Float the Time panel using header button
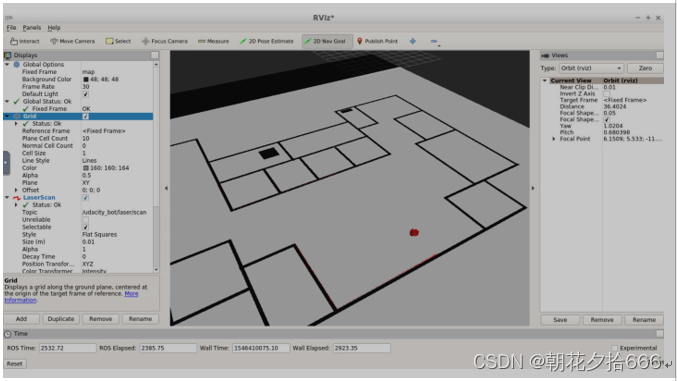The width and height of the screenshot is (677, 381). pyautogui.click(x=660, y=333)
